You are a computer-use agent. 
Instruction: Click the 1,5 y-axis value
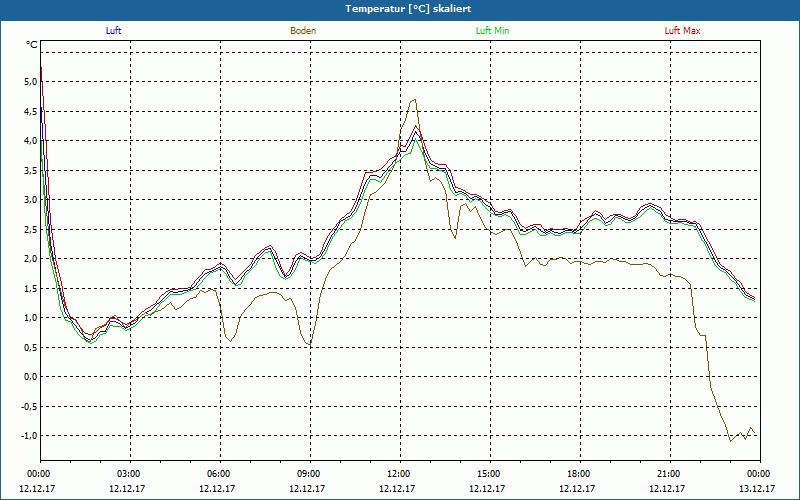31,288
